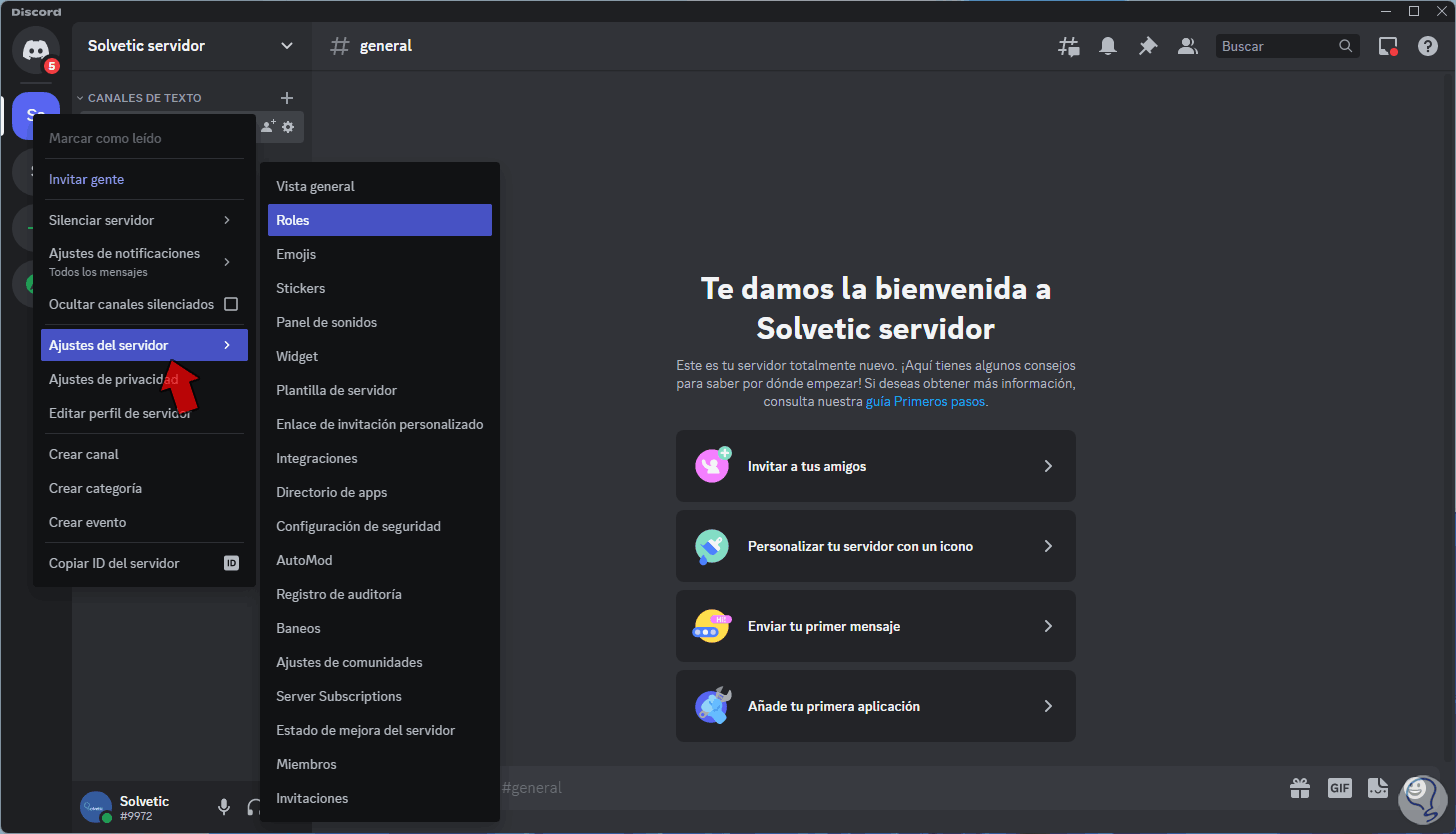Click the Solvetic user avatar
The width and height of the screenshot is (1456, 834).
[x=96, y=807]
